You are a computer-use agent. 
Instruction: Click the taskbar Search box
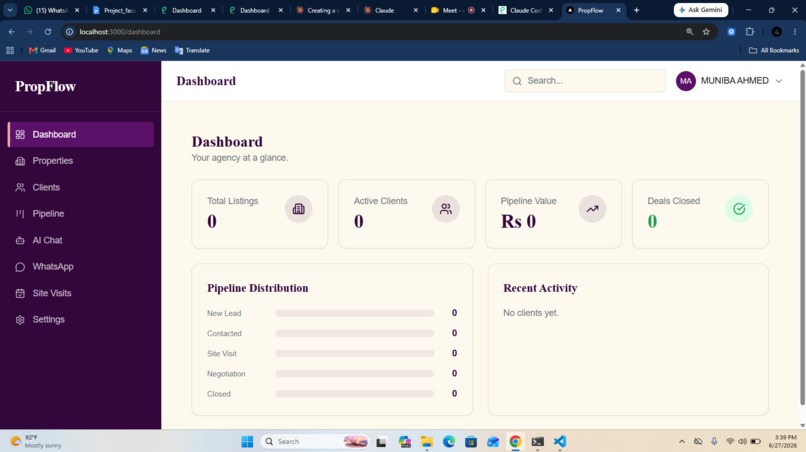[x=316, y=441]
